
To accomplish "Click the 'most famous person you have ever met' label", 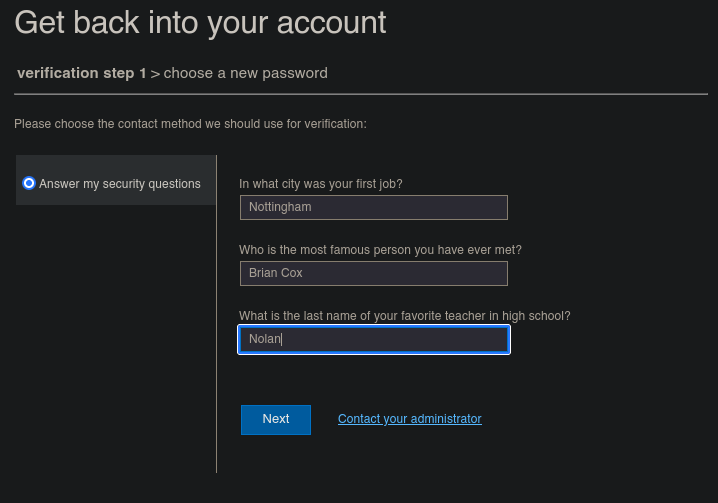I will pos(380,249).
